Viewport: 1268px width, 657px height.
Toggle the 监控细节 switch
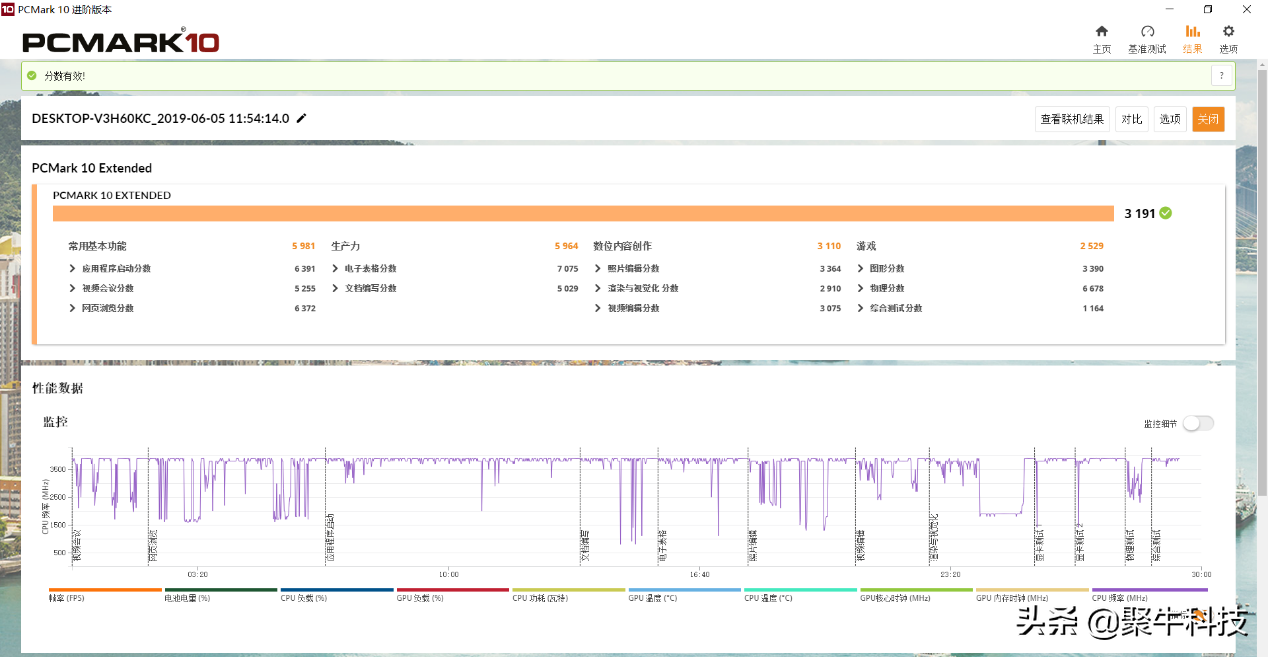tap(1198, 423)
